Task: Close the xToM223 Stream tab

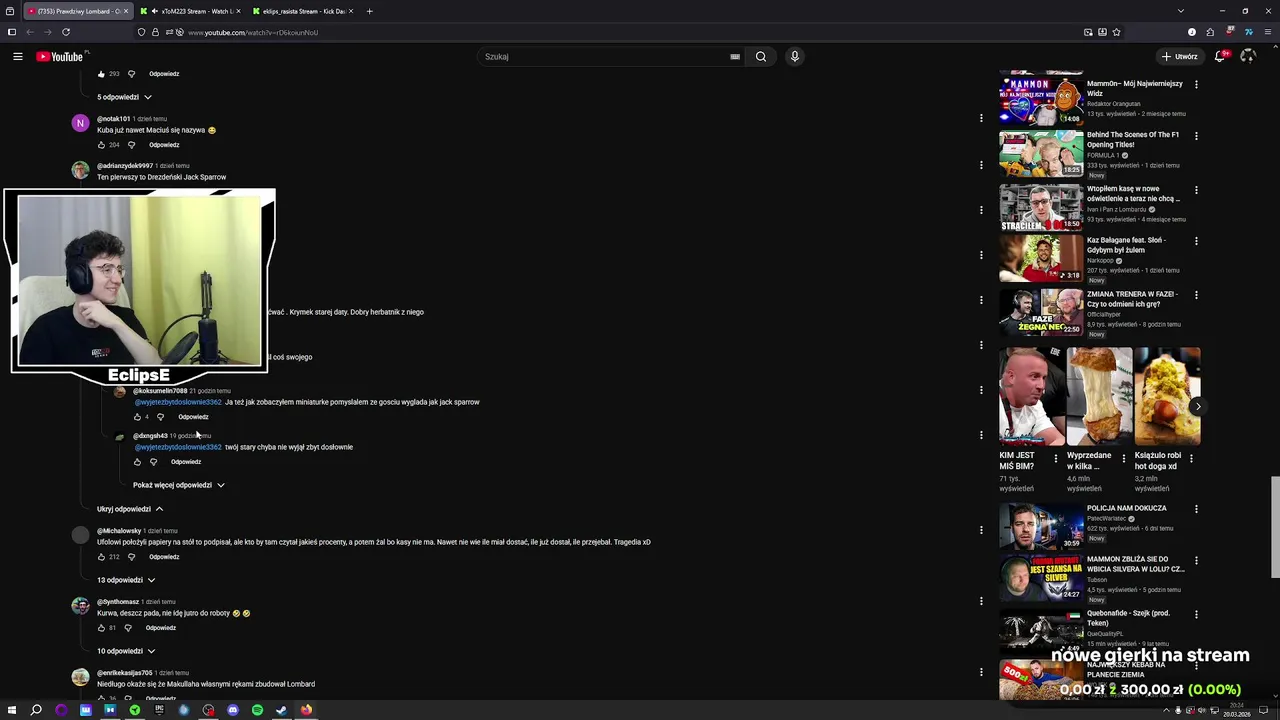Action: (x=238, y=11)
